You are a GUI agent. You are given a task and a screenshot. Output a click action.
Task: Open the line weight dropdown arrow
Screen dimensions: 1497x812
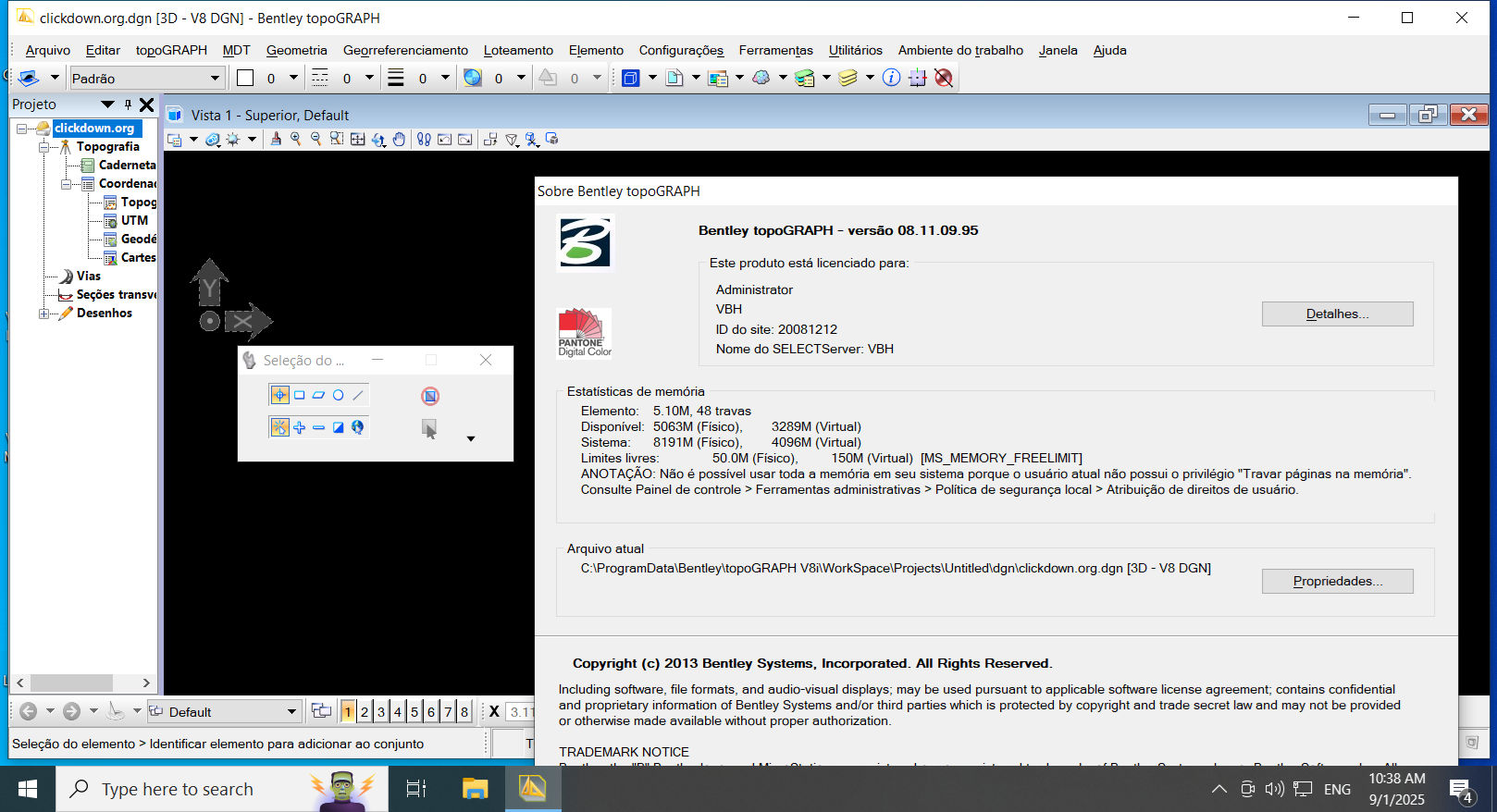445,79
